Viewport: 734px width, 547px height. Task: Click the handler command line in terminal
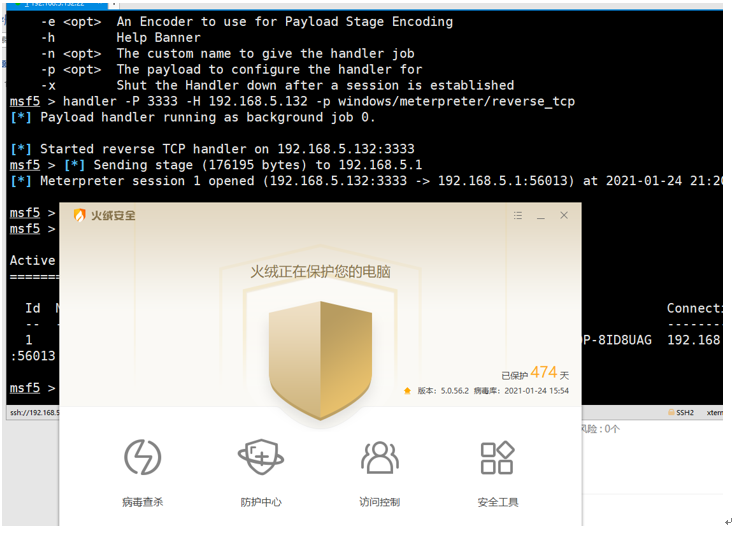(x=293, y=101)
